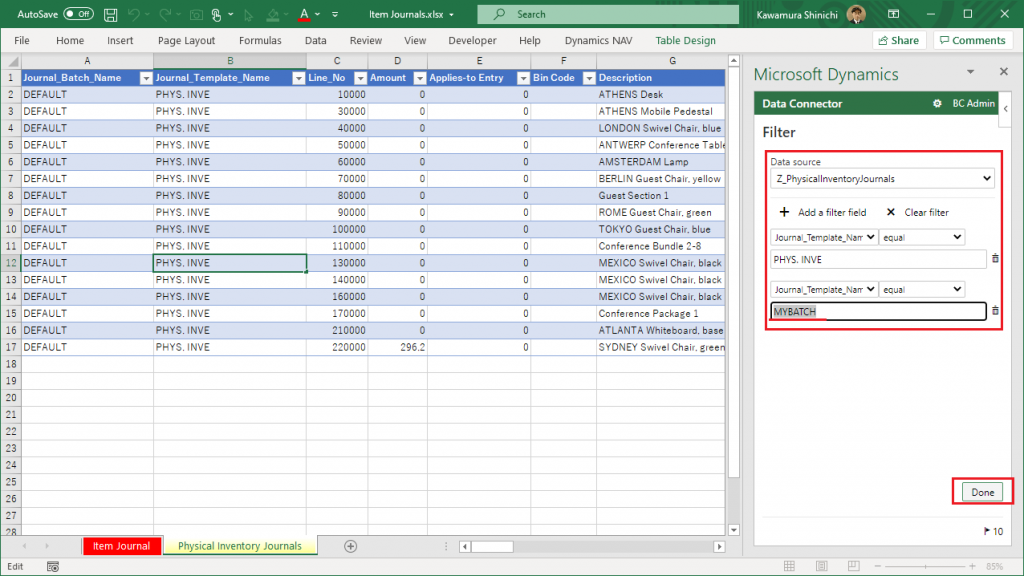The image size is (1024, 576).
Task: Switch to Page Break Preview icon
Action: (x=854, y=566)
